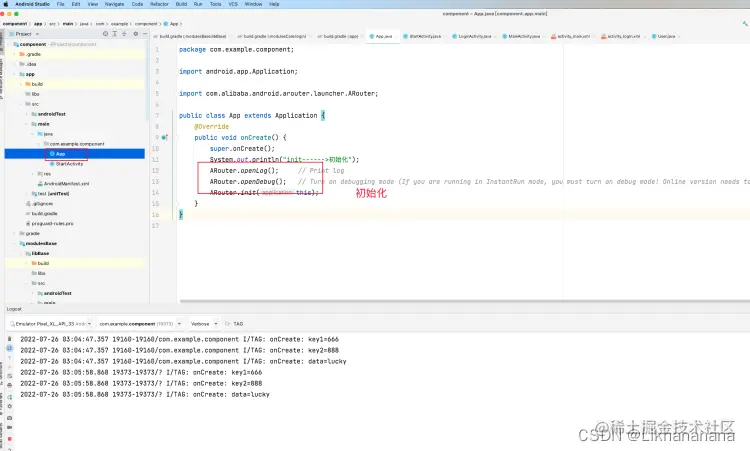
Task: Select the .gitignore file
Action: [x=42, y=204]
